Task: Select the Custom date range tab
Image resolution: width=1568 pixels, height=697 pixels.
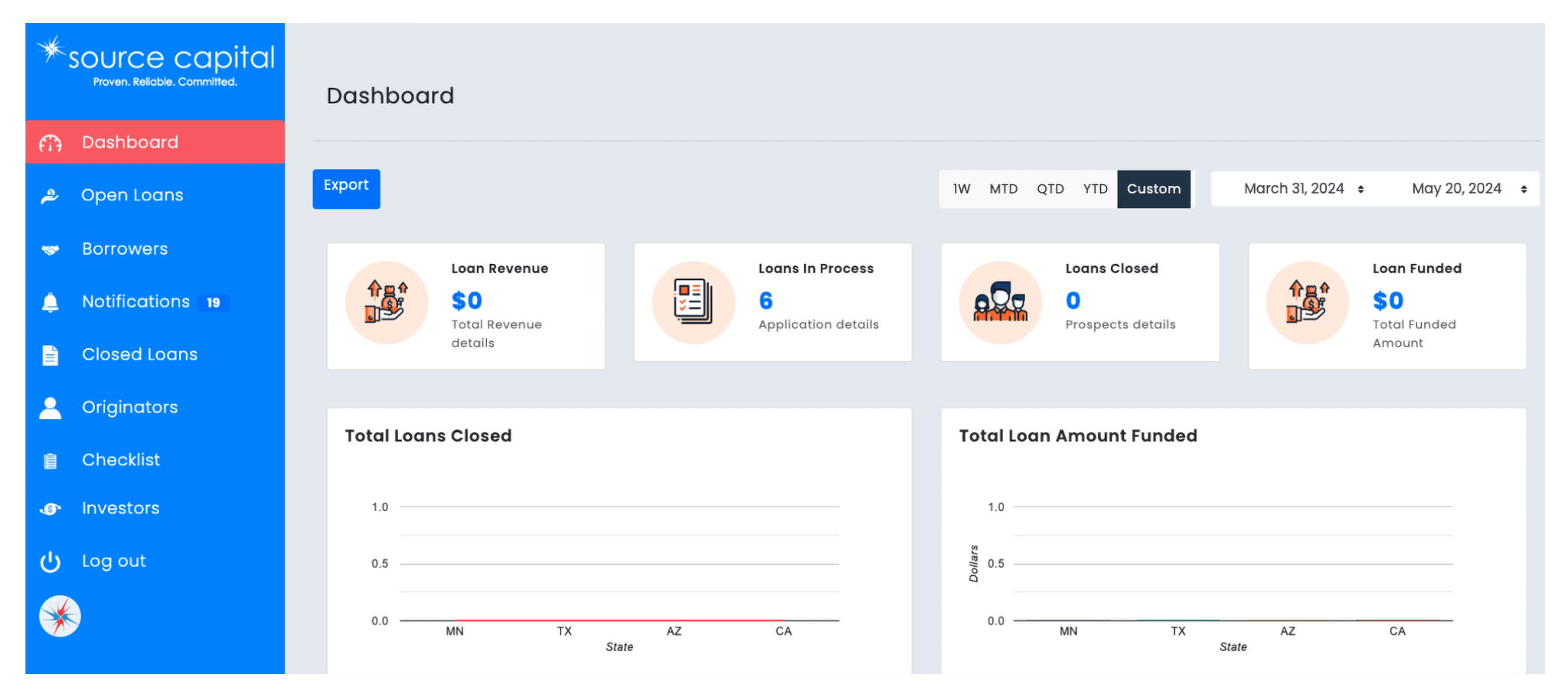Action: point(1153,189)
